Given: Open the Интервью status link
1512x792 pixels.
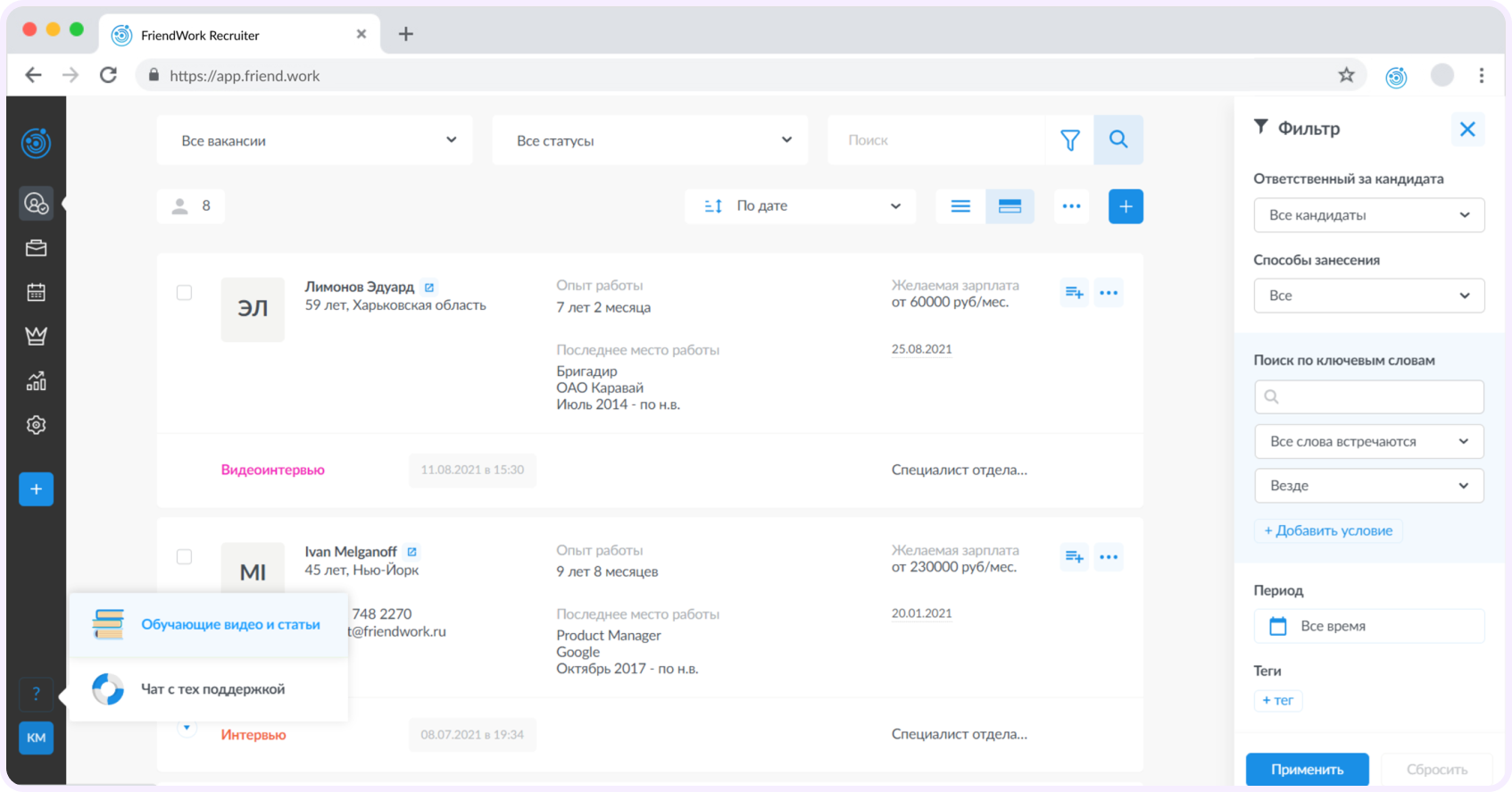Looking at the screenshot, I should pos(253,735).
